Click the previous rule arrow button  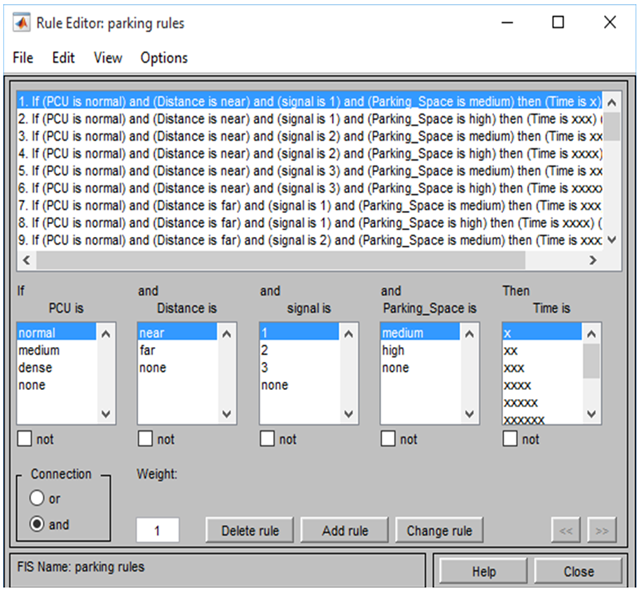pos(565,530)
